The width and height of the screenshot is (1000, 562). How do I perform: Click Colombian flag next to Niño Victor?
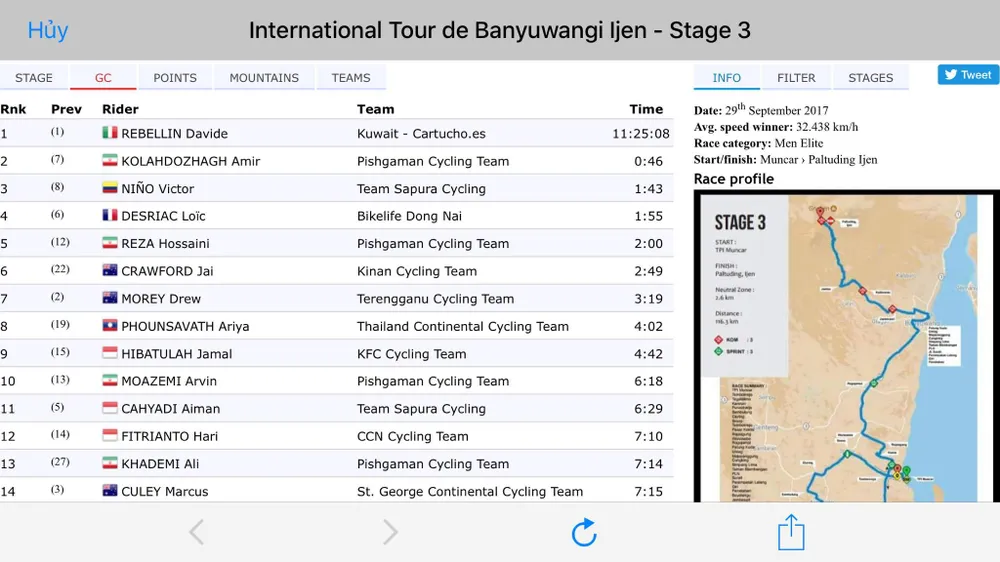(110, 188)
